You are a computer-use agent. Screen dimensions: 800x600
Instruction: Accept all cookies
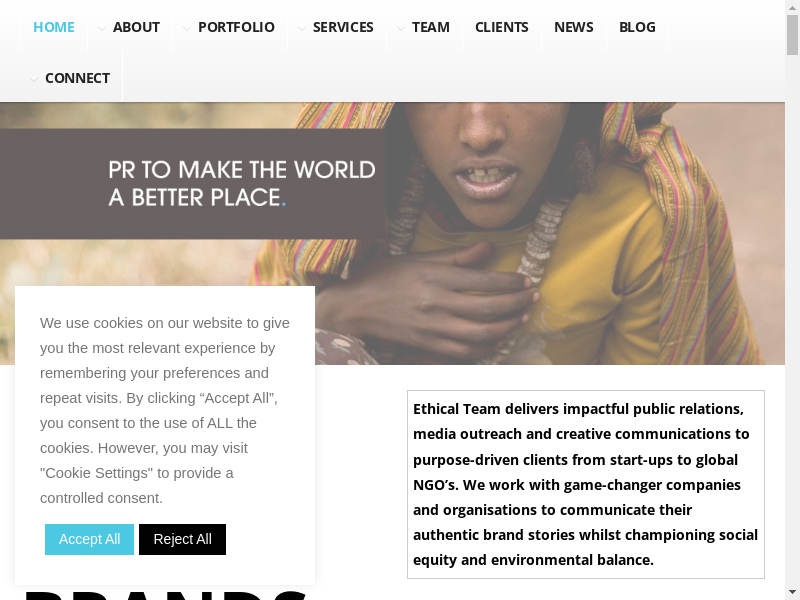coord(89,539)
